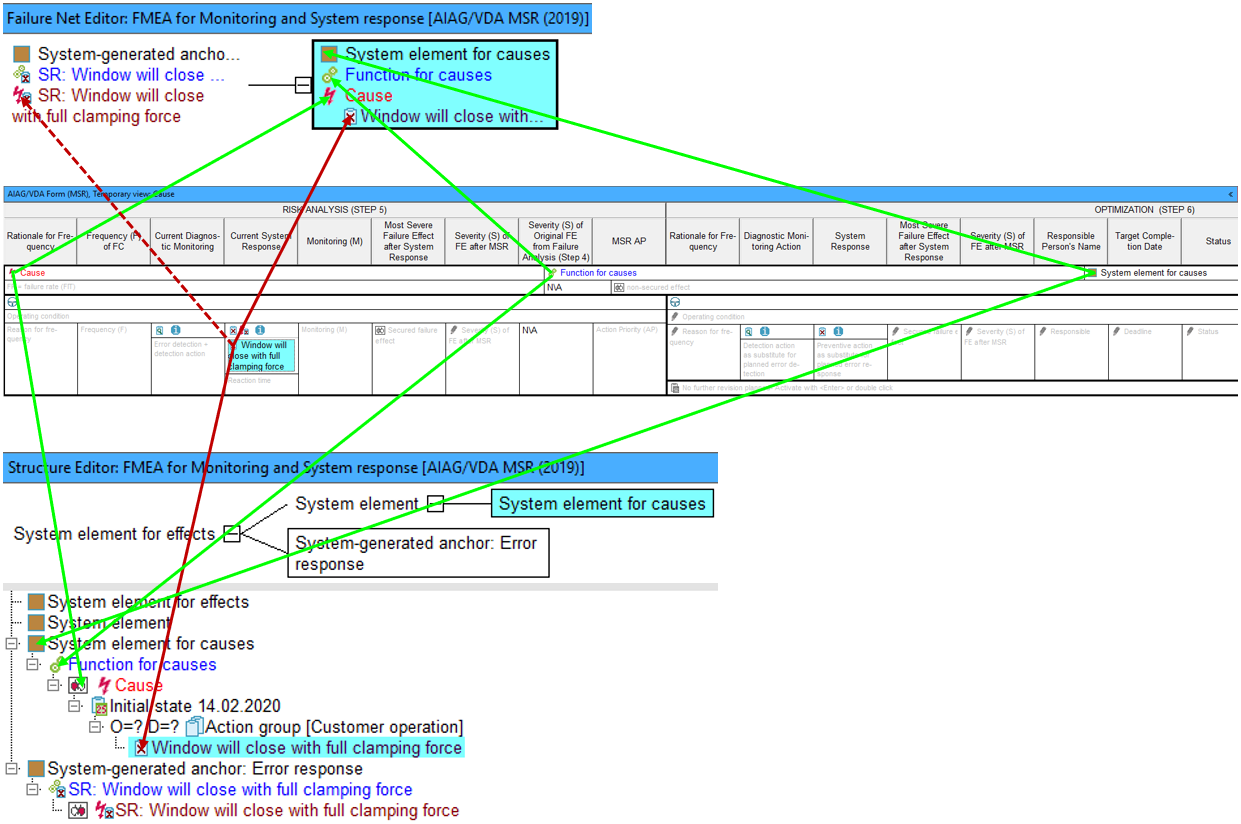Viewport: 1241px width, 824px height.
Task: Click the Action group clipboard icon in tree
Action: (194, 727)
